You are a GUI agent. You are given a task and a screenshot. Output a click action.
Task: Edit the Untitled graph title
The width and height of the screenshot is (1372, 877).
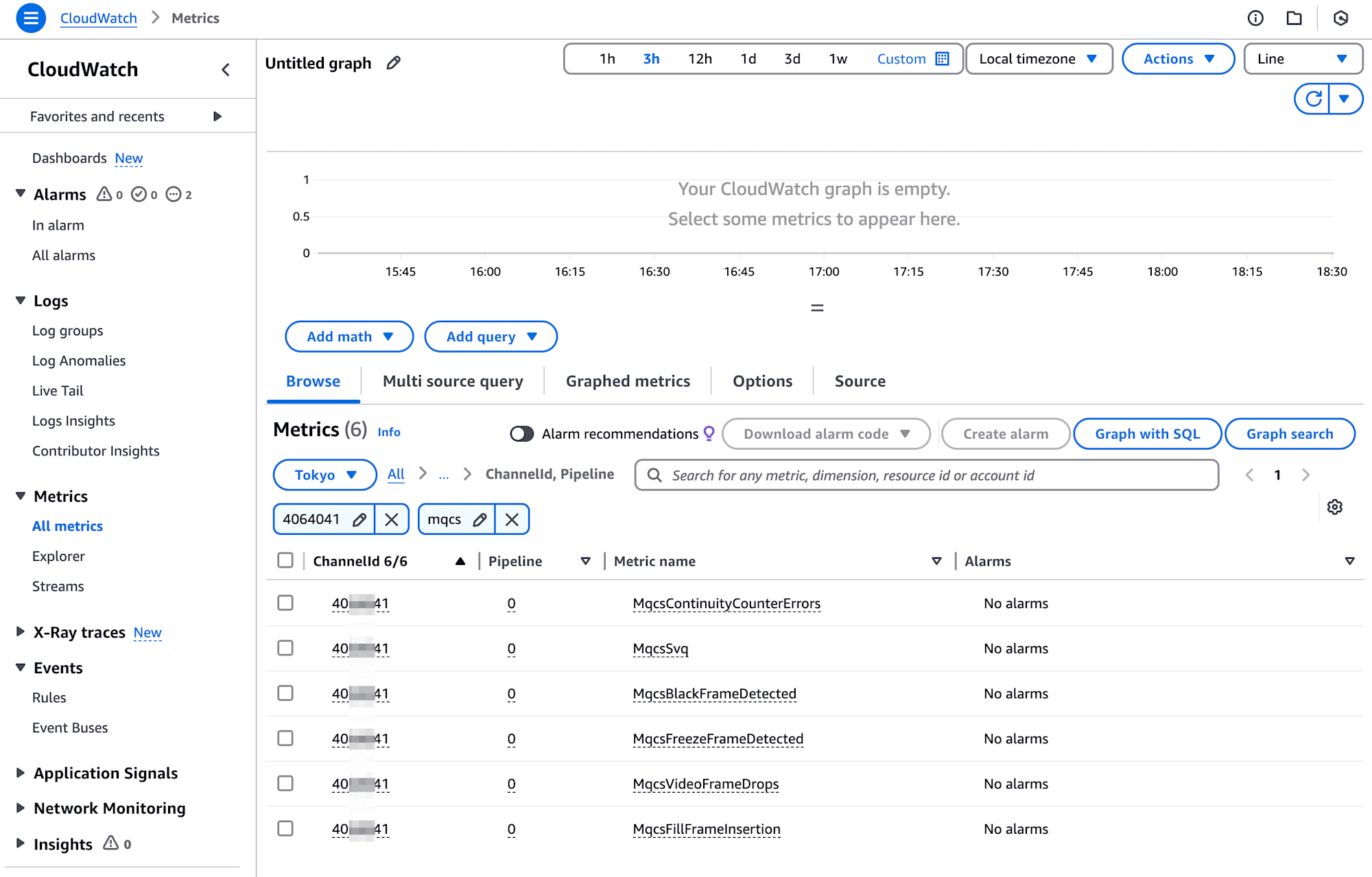click(x=393, y=63)
